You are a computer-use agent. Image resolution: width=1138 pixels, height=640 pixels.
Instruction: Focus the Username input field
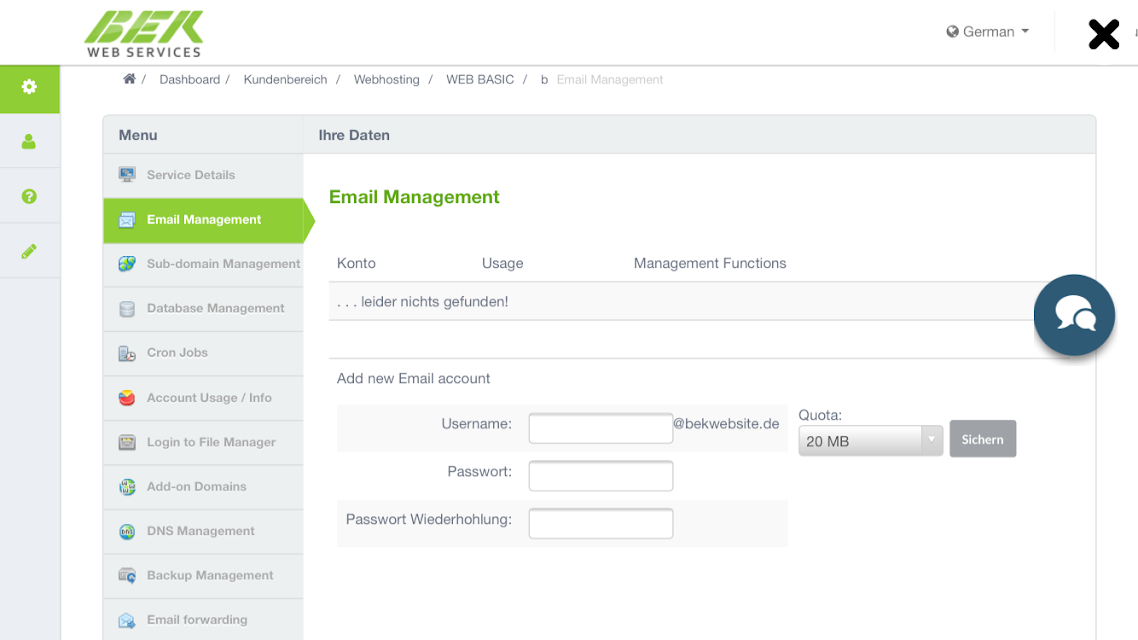[x=601, y=428]
